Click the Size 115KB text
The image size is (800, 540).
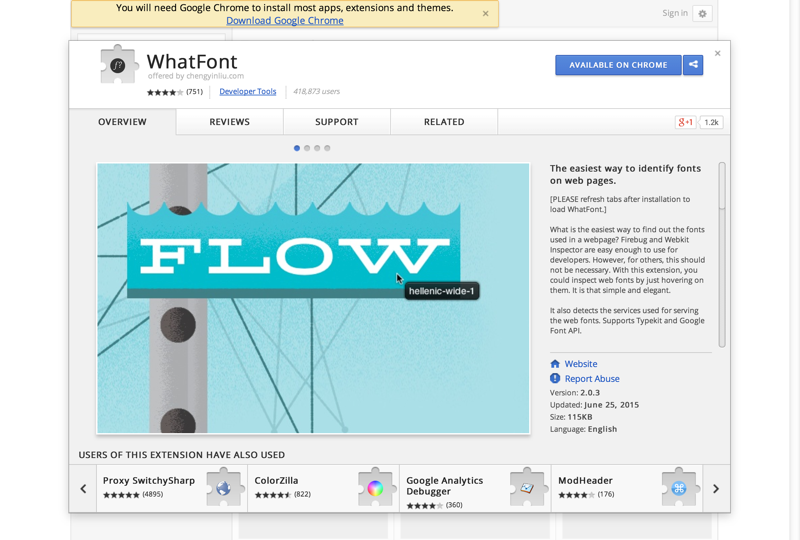(571, 417)
